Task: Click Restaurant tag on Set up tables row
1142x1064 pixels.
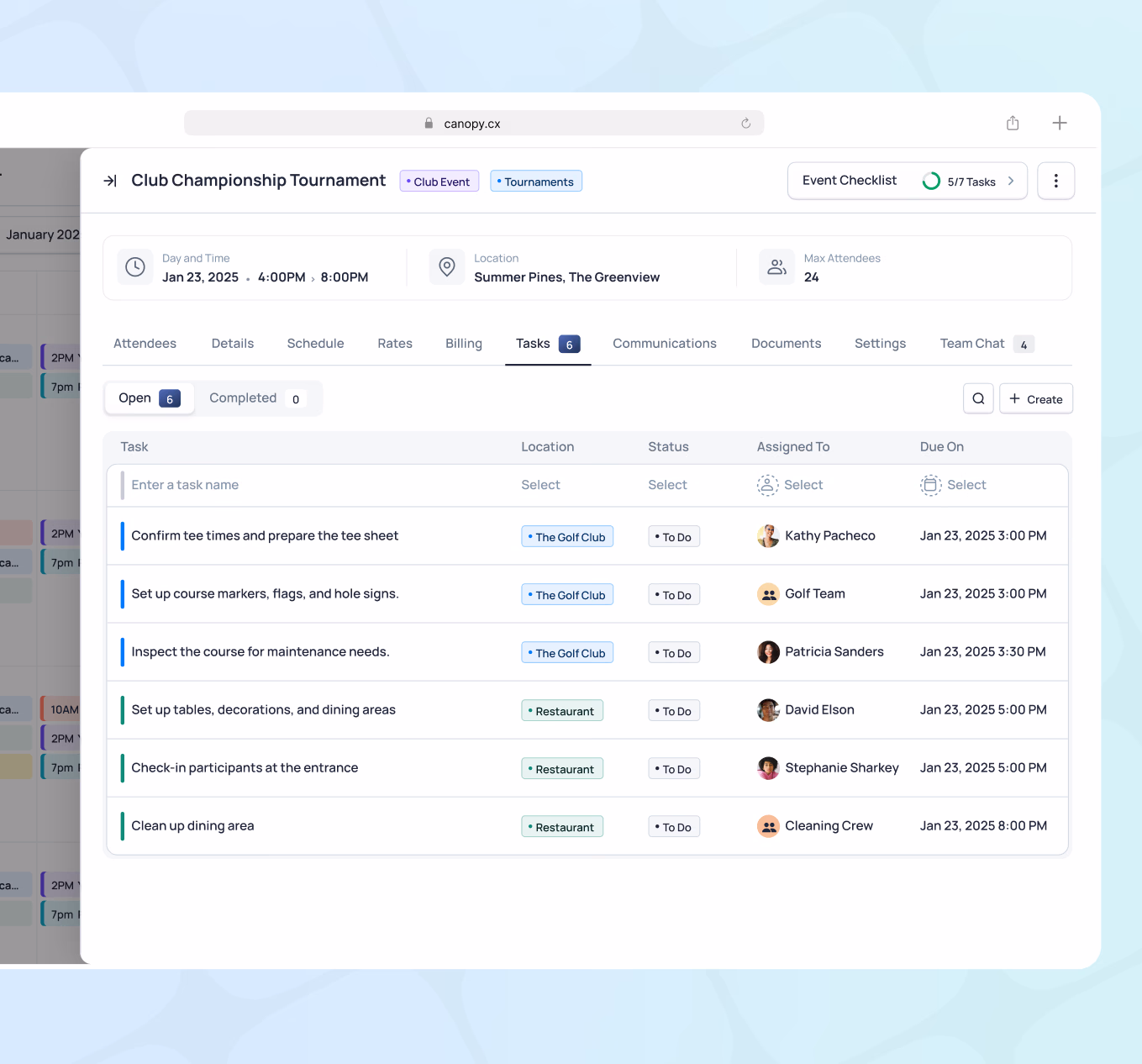Action: (562, 711)
